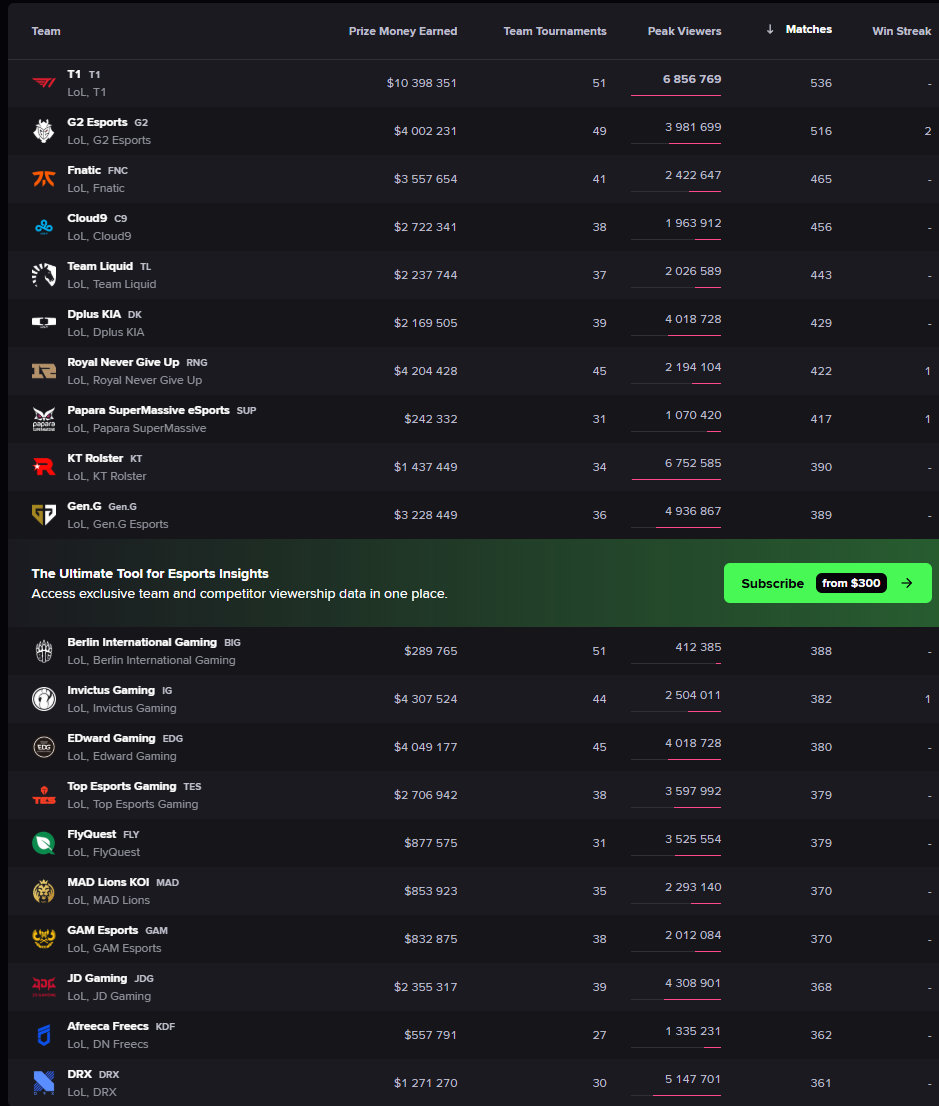This screenshot has height=1106, width=939.
Task: Click the FlyQuest green leaf logo
Action: tap(44, 843)
